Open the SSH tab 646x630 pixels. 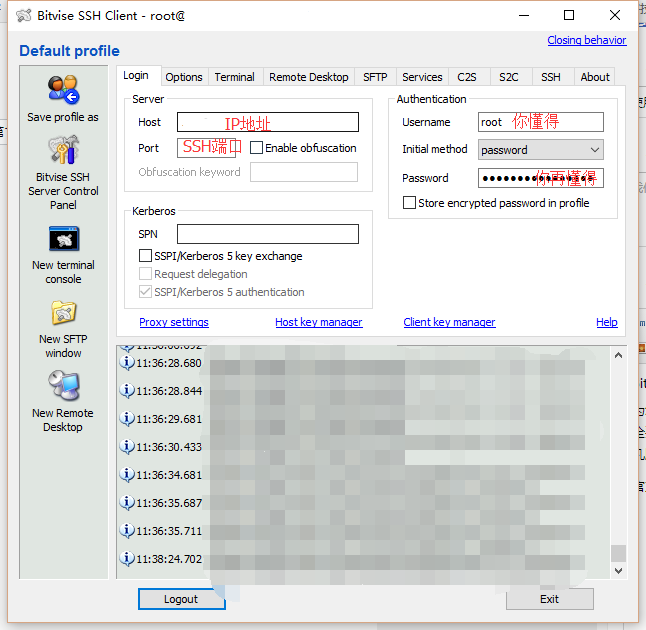[x=551, y=77]
